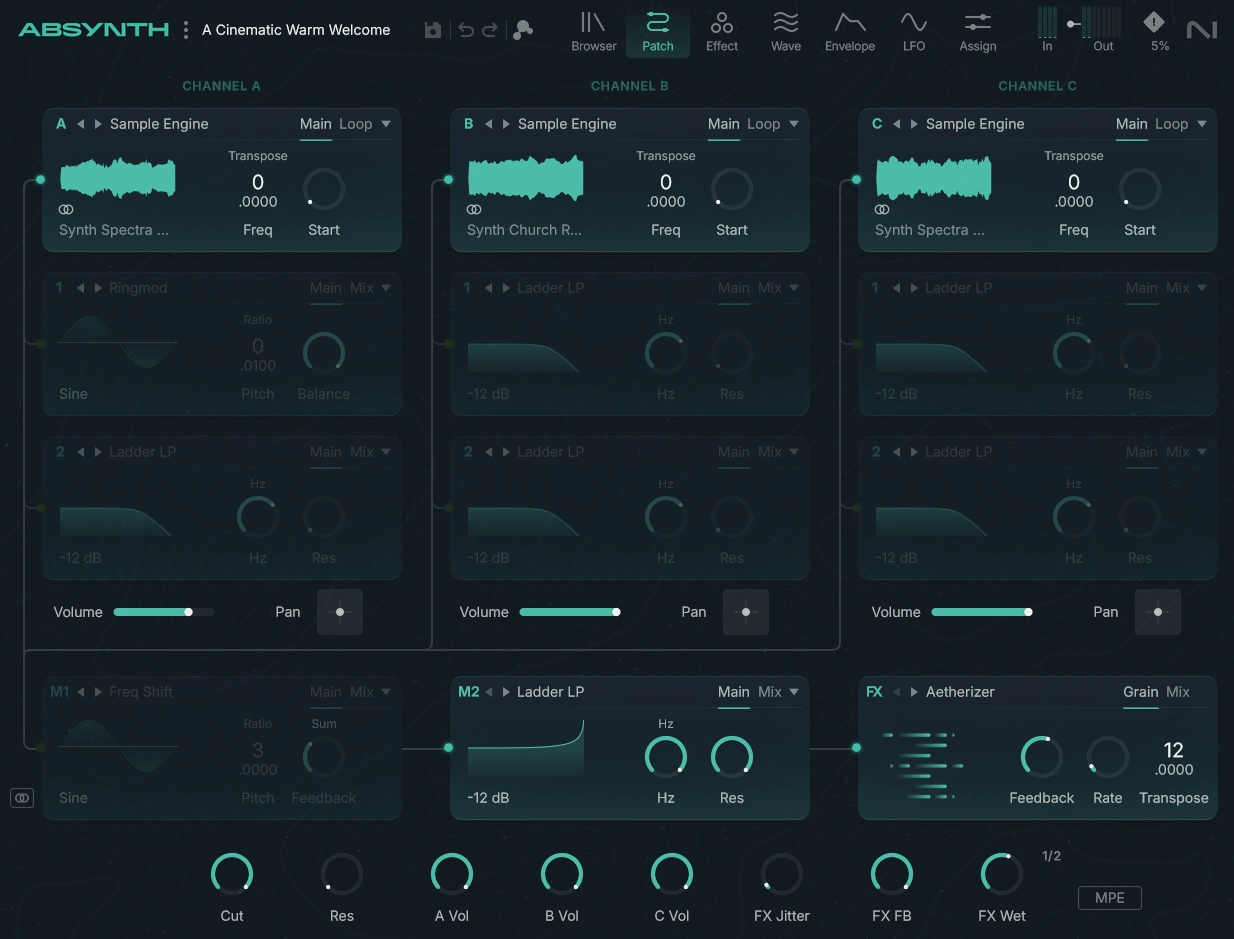Select previous module in oscillator A
Image resolution: width=1234 pixels, height=939 pixels.
tap(81, 124)
